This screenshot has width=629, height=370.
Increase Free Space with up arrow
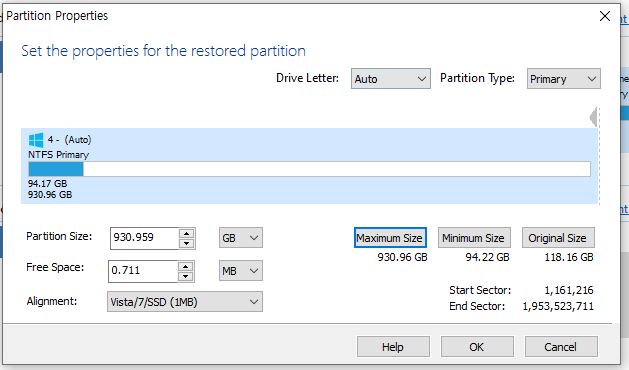click(x=185, y=266)
